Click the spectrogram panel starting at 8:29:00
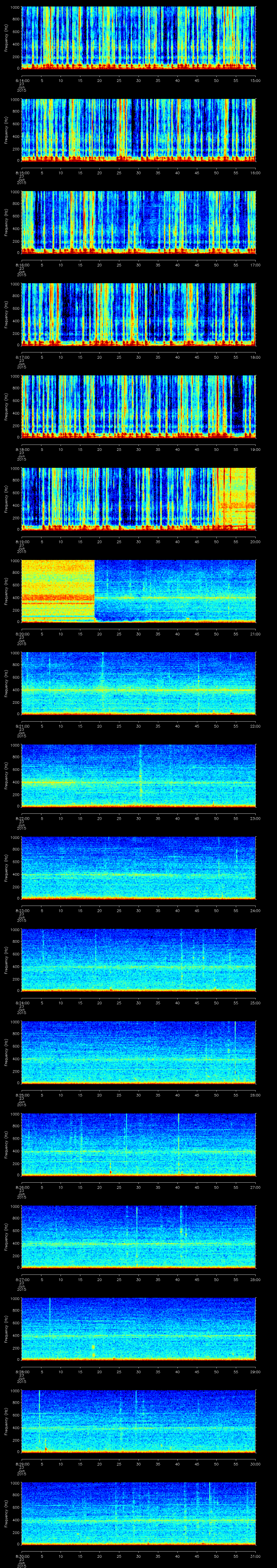This screenshot has height=1568, width=277. pyautogui.click(x=139, y=1421)
